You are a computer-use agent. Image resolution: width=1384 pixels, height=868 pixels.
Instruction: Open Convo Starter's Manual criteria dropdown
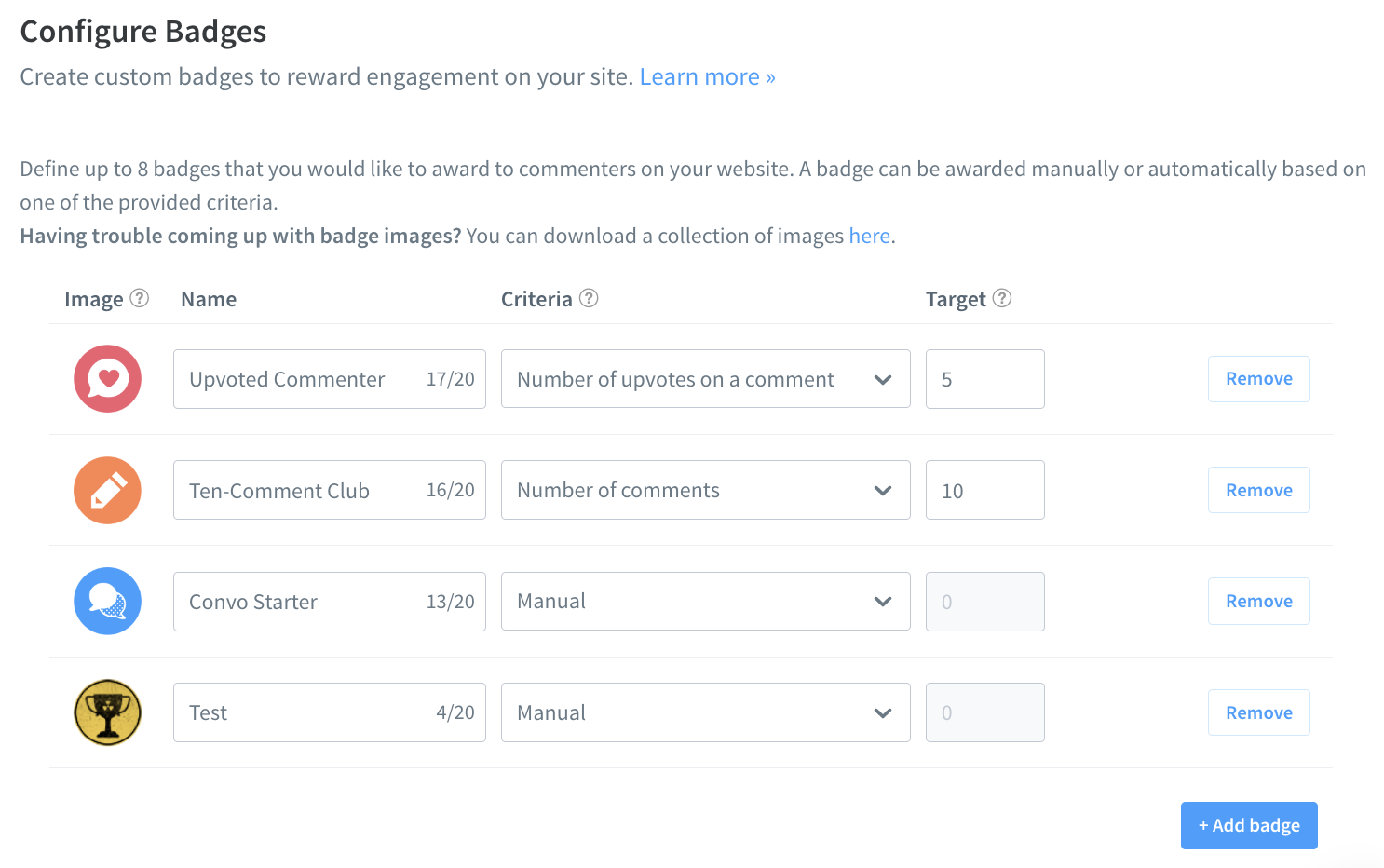point(705,602)
